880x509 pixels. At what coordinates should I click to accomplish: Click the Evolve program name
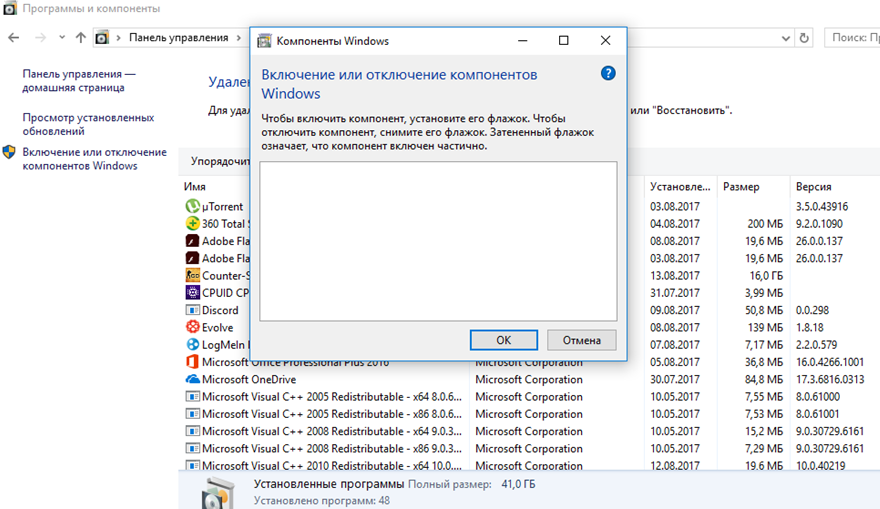point(217,328)
